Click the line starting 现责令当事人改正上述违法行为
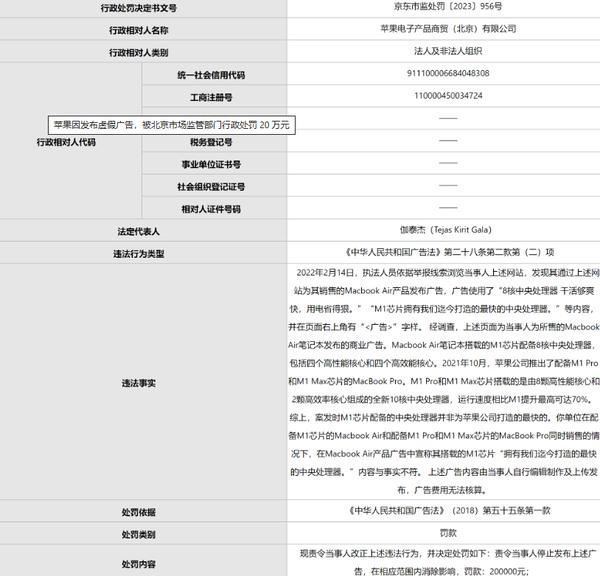Image resolution: width=600 pixels, height=576 pixels. click(x=448, y=553)
